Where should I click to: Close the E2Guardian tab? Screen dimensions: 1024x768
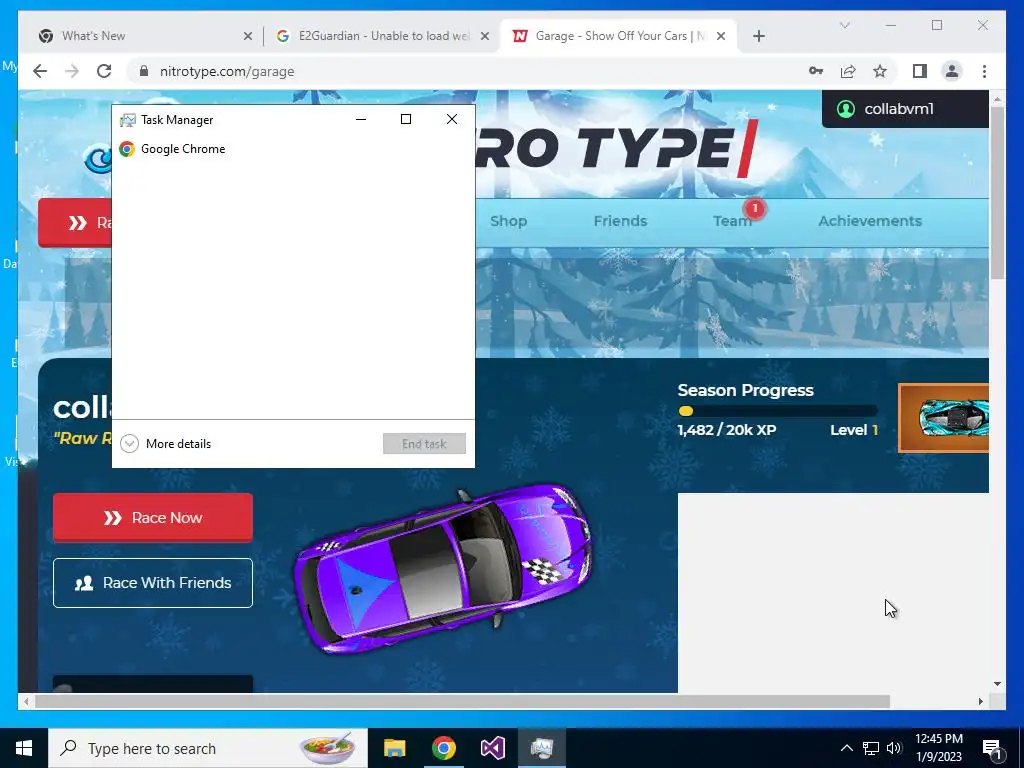pyautogui.click(x=485, y=36)
